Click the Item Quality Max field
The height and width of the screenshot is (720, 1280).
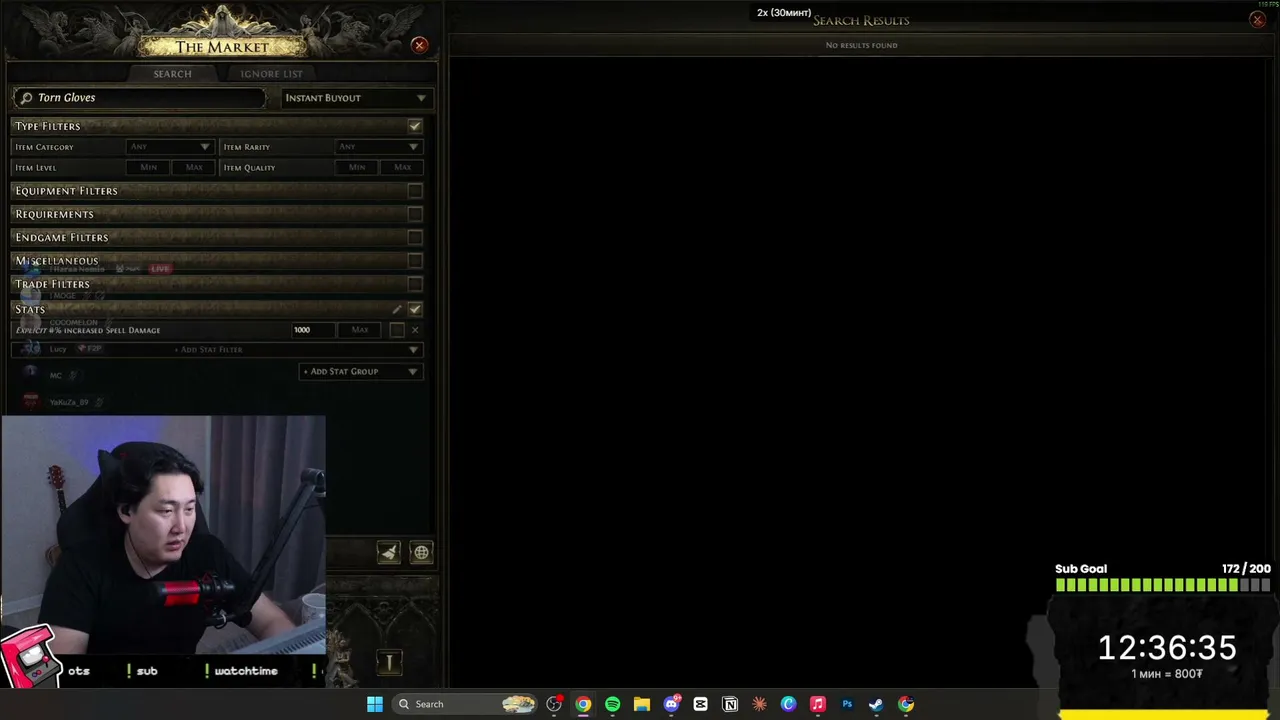click(x=402, y=168)
